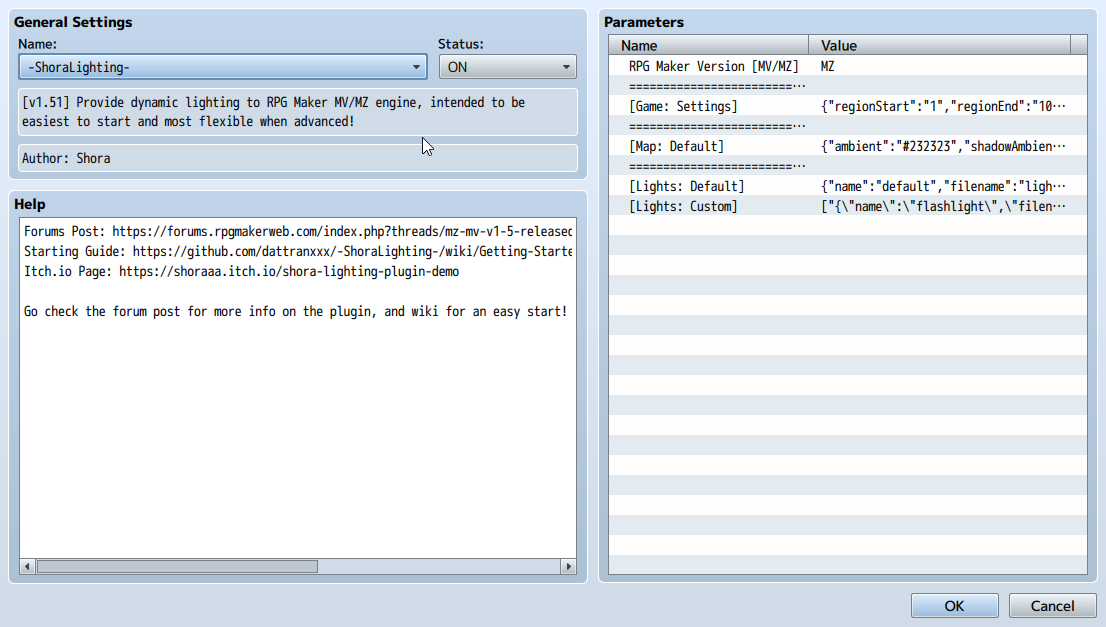The image size is (1106, 627).
Task: Select the regionStart value for Game Settings
Action: tap(943, 106)
